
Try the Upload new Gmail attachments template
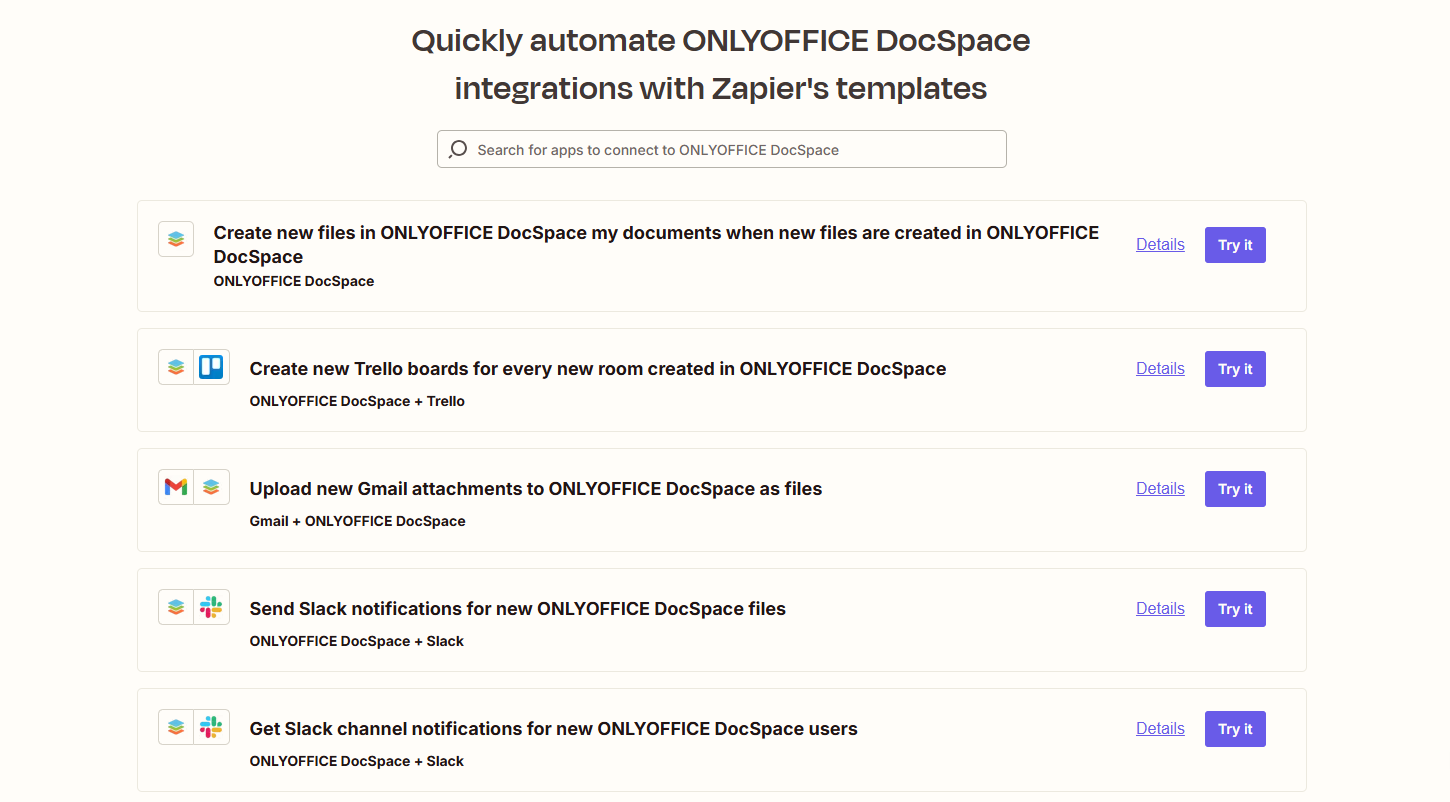tap(1235, 489)
